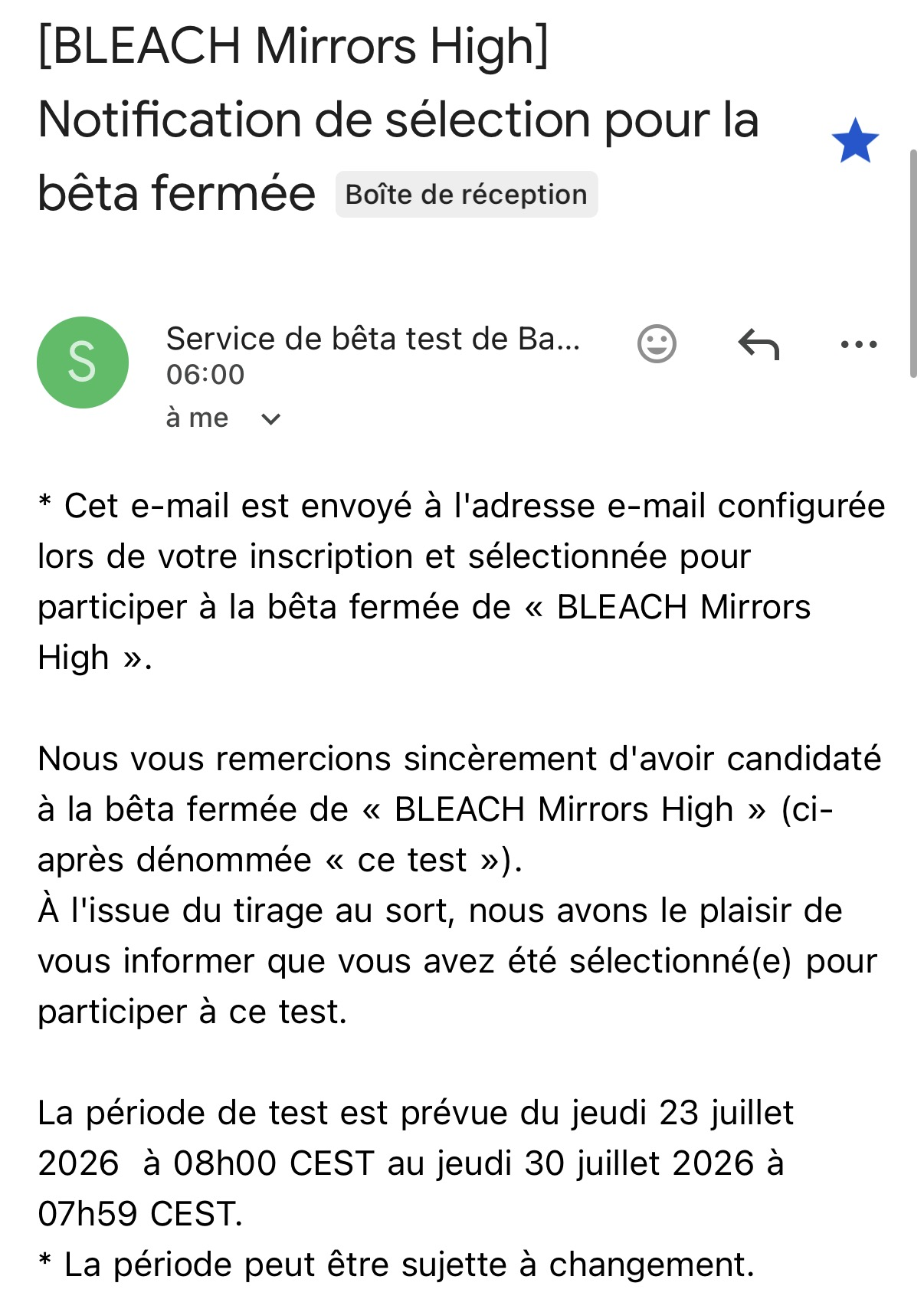Open the three-dot more options menu
Image resolution: width=924 pixels, height=1309 pixels.
(858, 344)
